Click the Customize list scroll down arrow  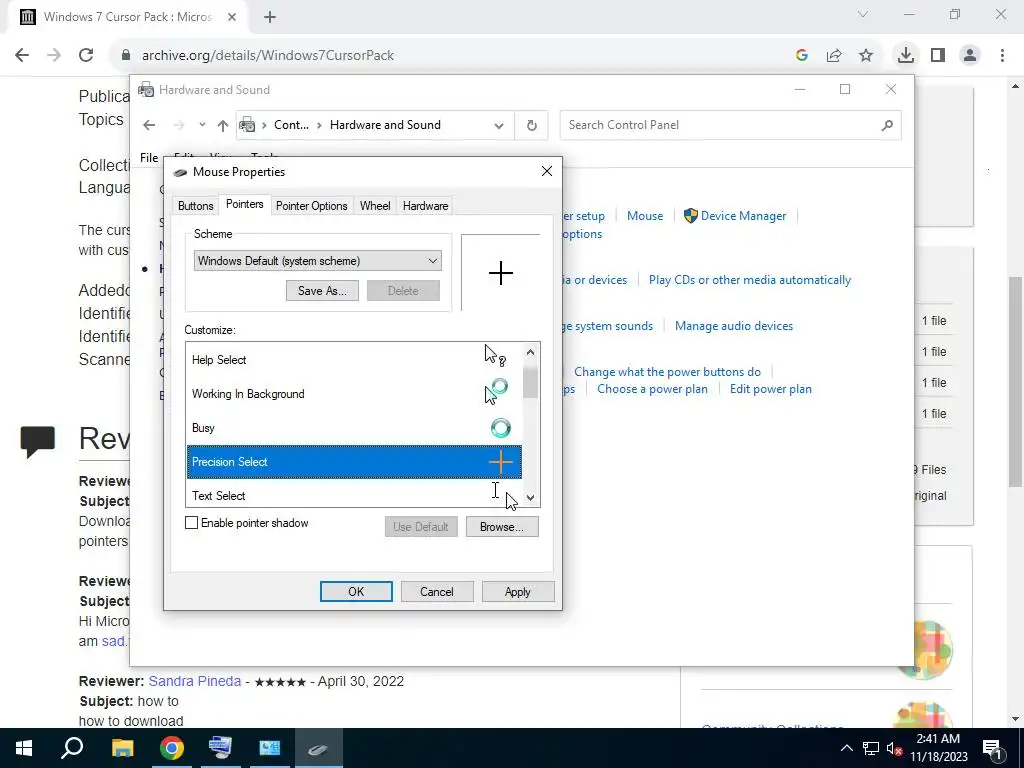[530, 498]
